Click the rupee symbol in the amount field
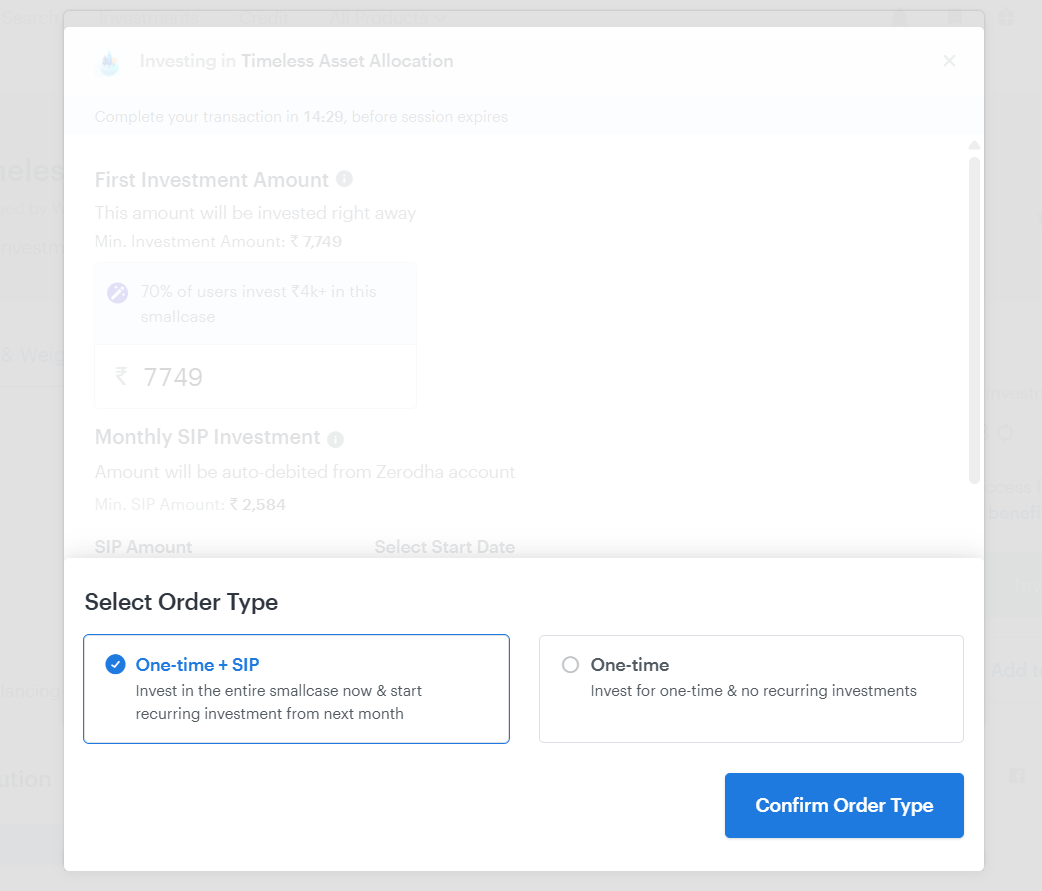Viewport: 1042px width, 891px height. pyautogui.click(x=120, y=376)
